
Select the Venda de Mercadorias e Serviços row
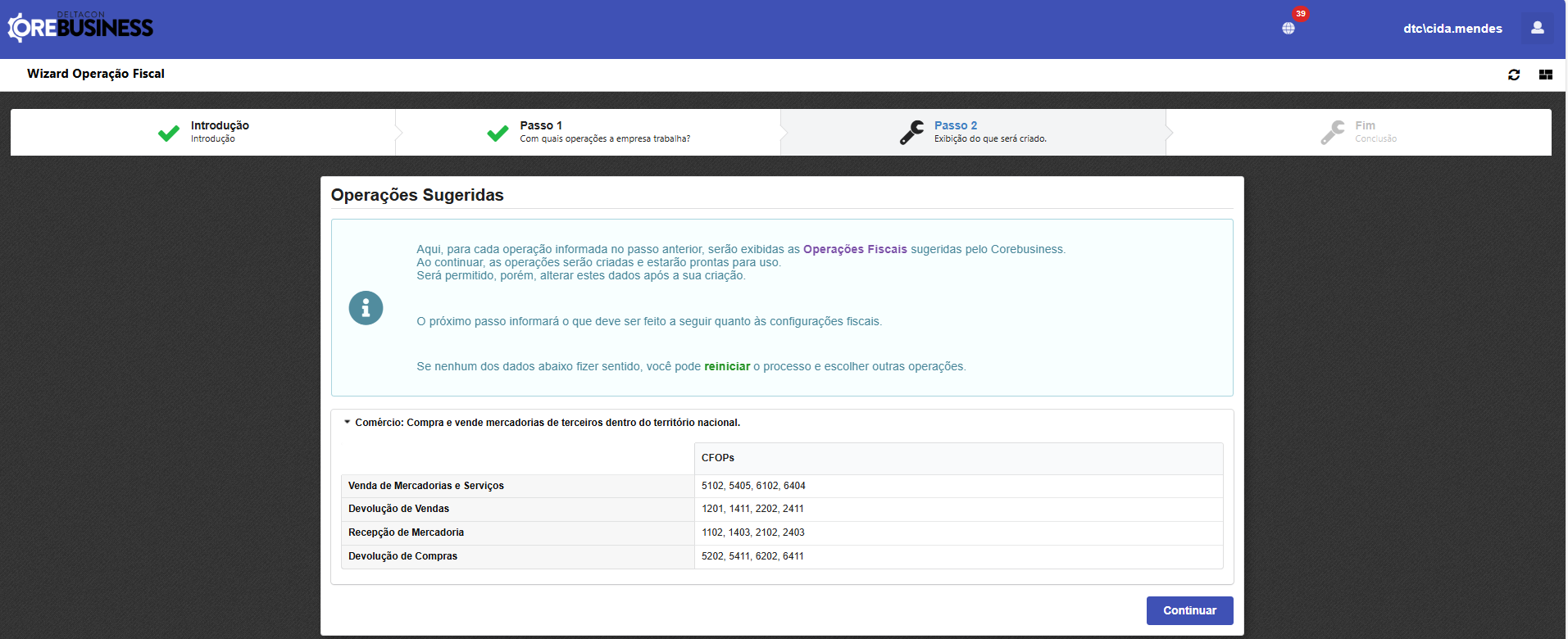426,486
